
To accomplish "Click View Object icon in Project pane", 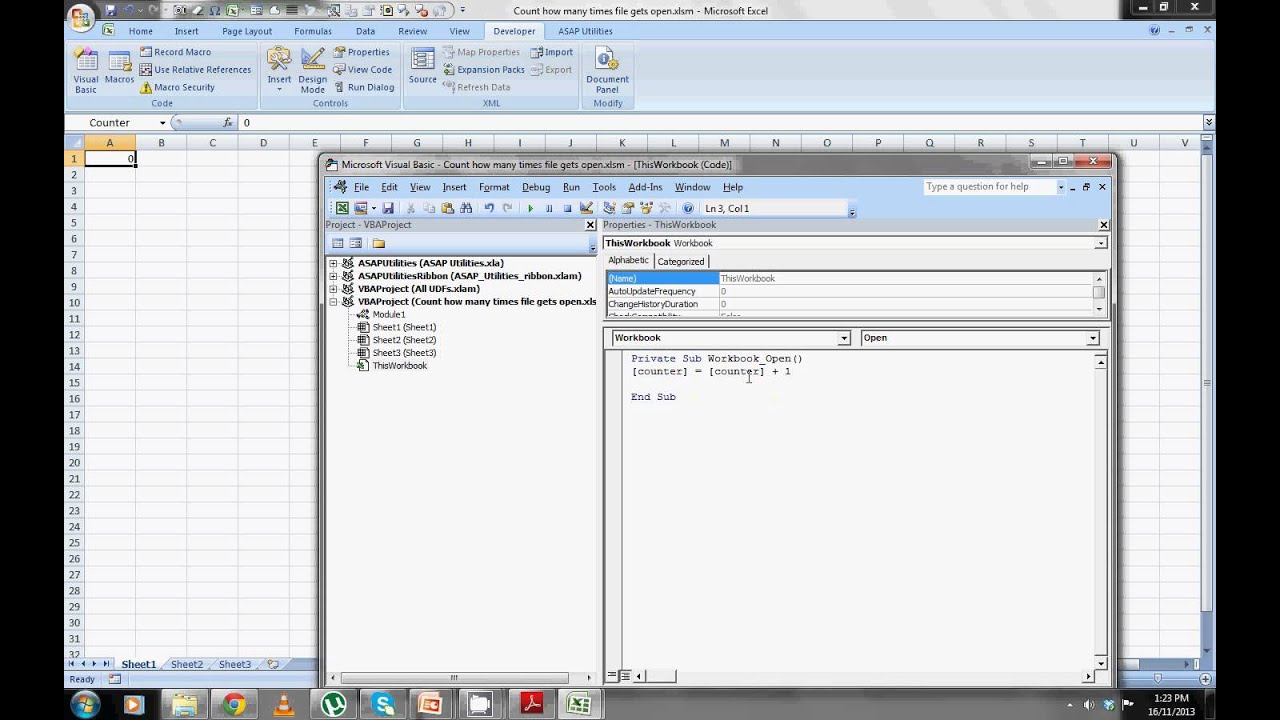I will click(356, 243).
